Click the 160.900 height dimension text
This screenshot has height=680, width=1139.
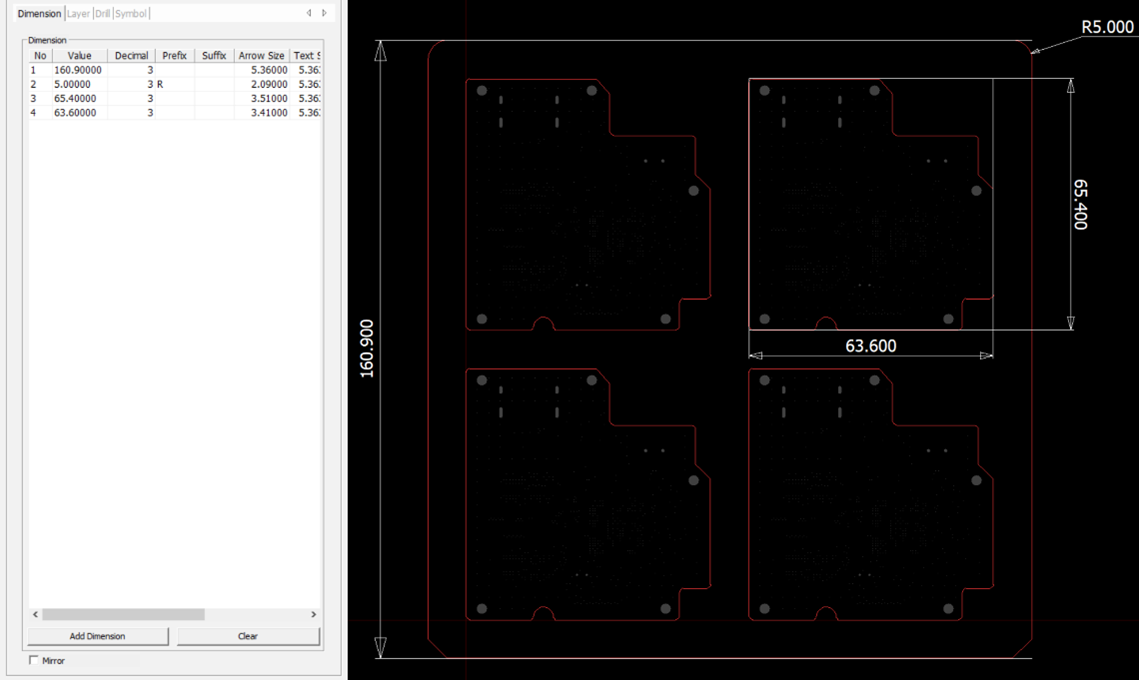pyautogui.click(x=366, y=349)
